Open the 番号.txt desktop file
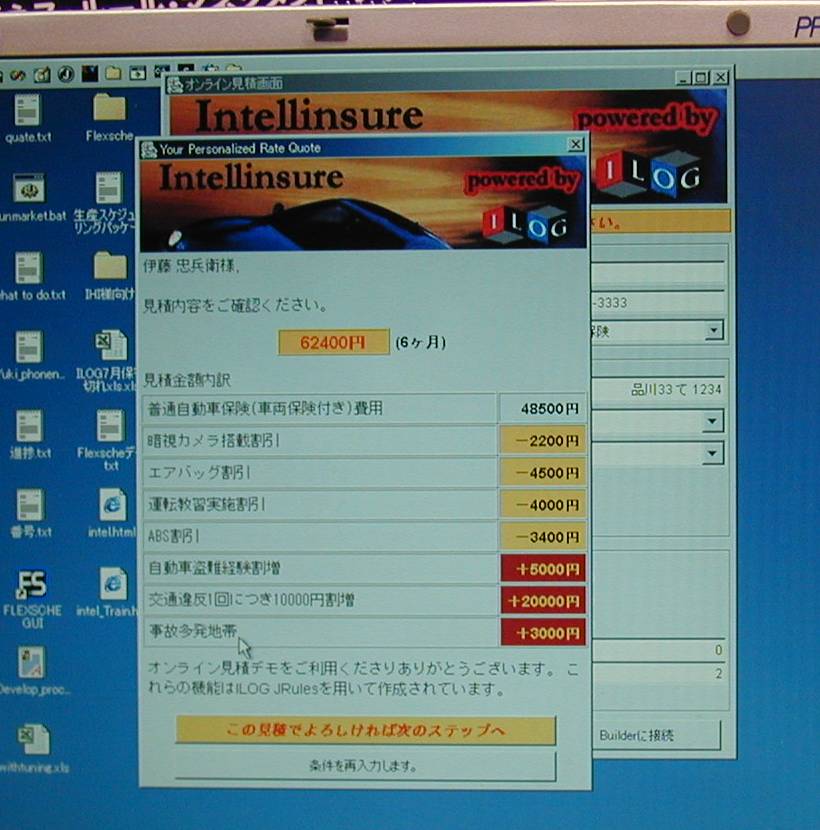 coord(30,513)
